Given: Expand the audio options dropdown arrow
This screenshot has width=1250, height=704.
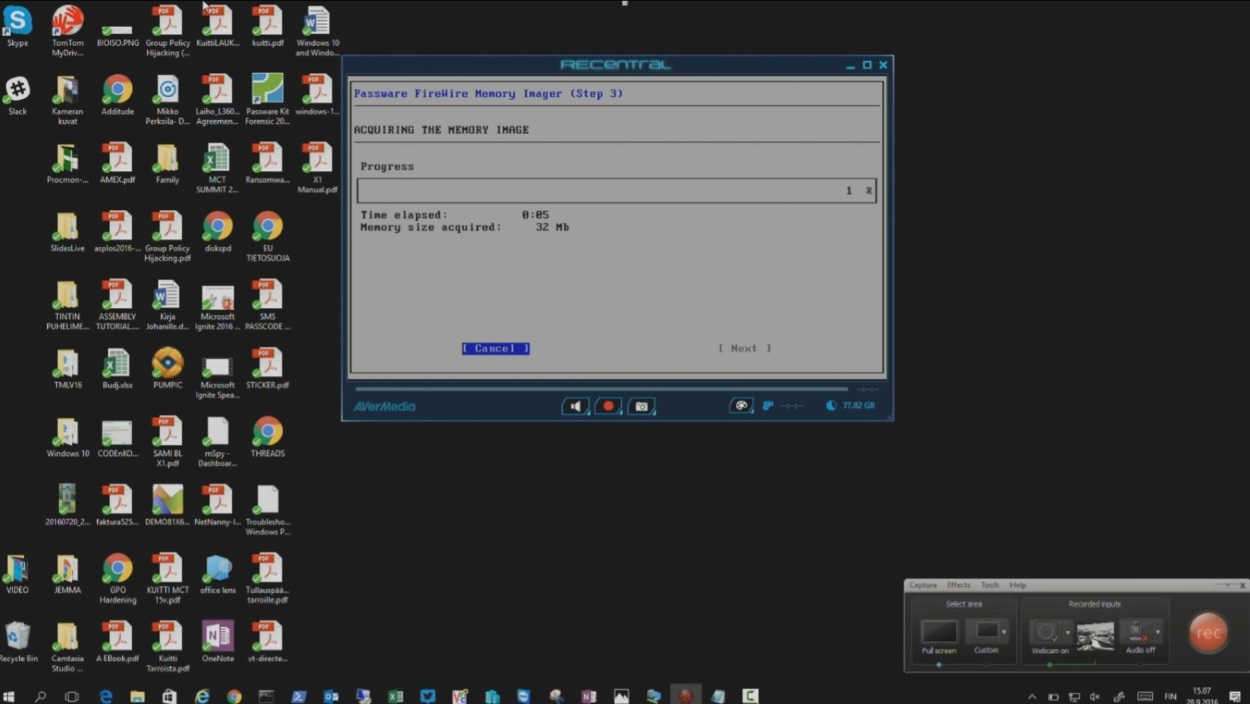Looking at the screenshot, I should (1158, 632).
